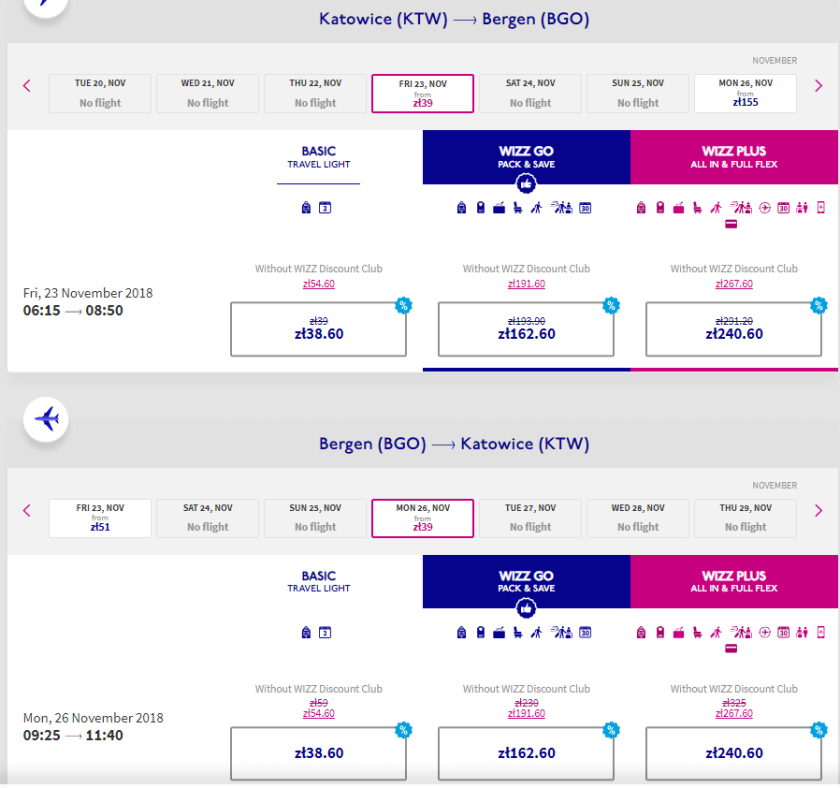Click the seat icon under outbound WIZZ GO

517,208
